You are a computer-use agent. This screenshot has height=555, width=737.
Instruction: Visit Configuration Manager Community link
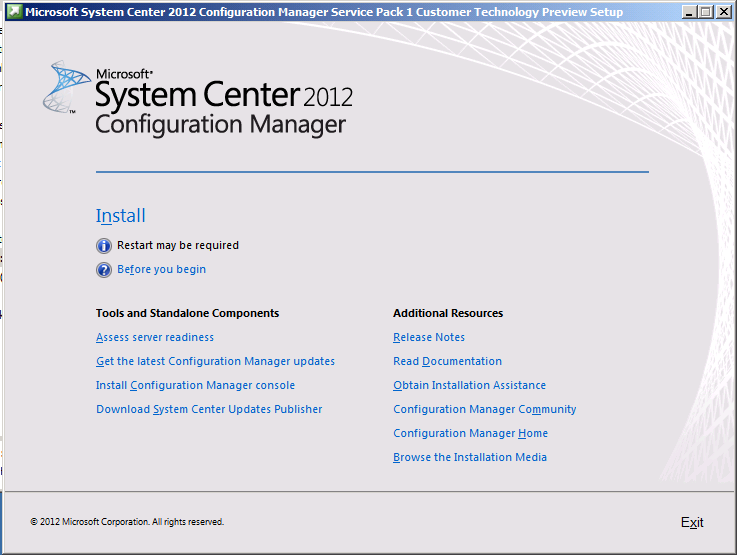click(x=485, y=409)
